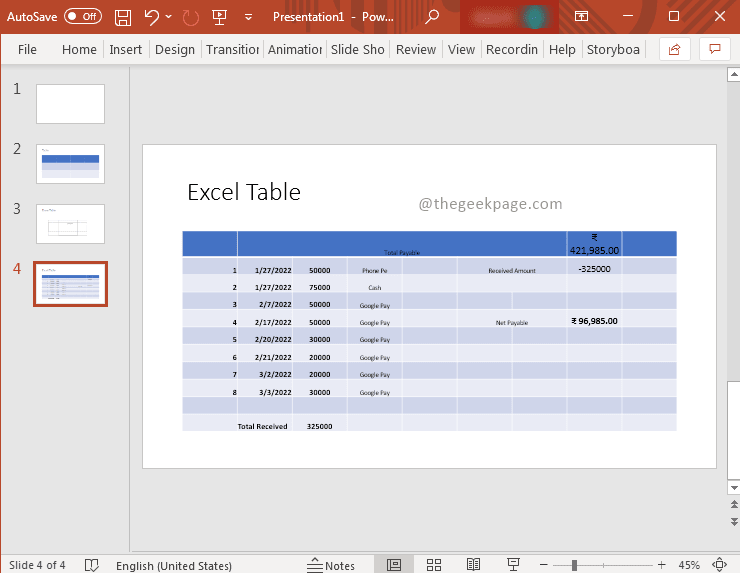Viewport: 740px width, 573px height.
Task: Switch to Slide Sorter view
Action: point(433,565)
